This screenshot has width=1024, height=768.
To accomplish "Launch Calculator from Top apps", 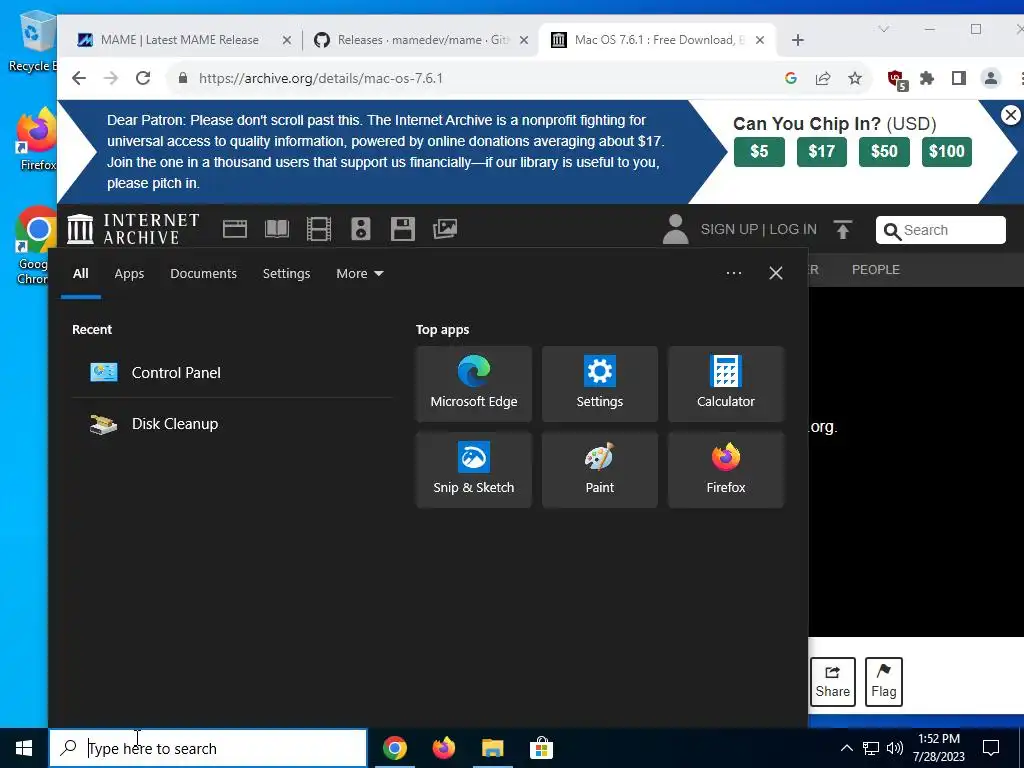I will tap(726, 384).
